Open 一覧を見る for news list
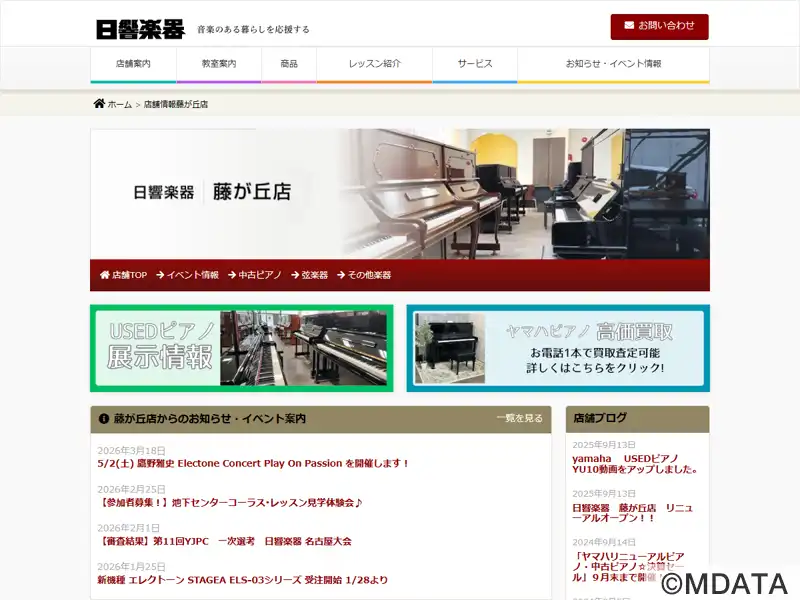The image size is (800, 600). coord(519,419)
